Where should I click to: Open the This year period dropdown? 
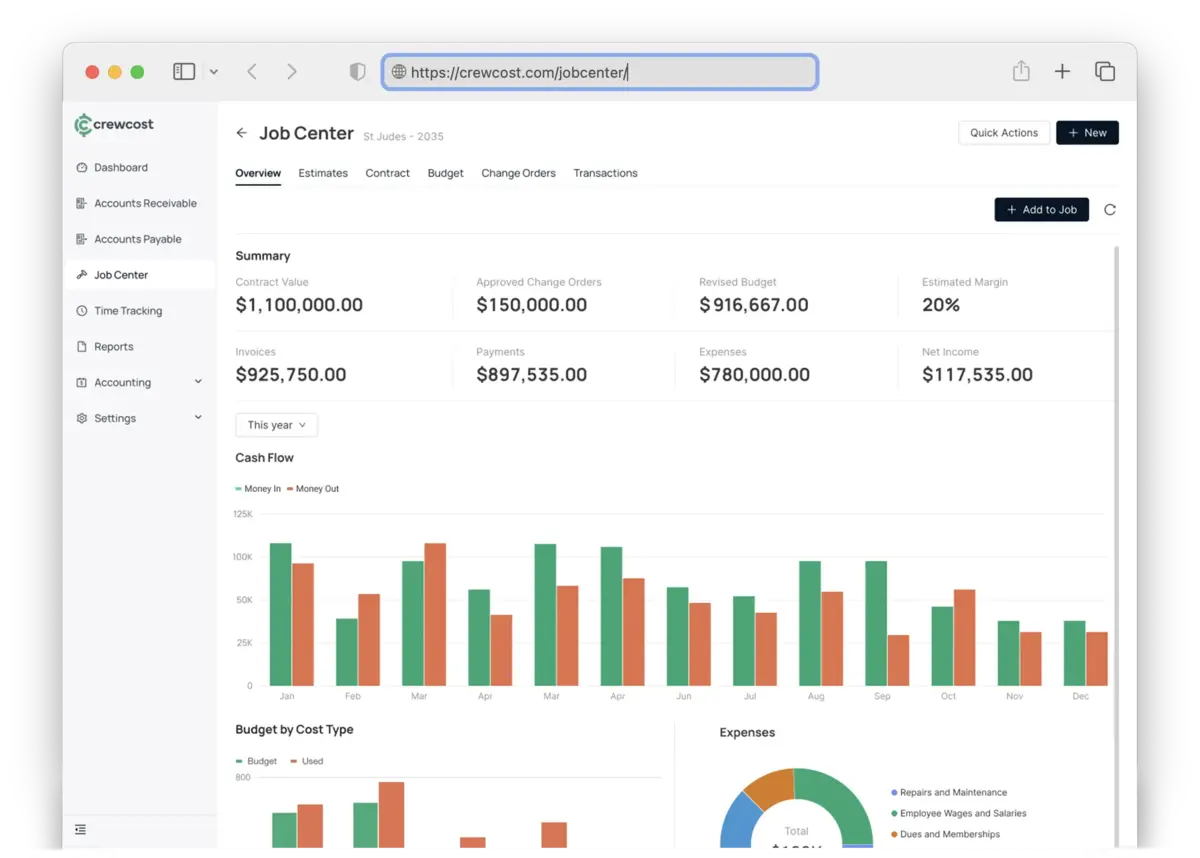277,425
